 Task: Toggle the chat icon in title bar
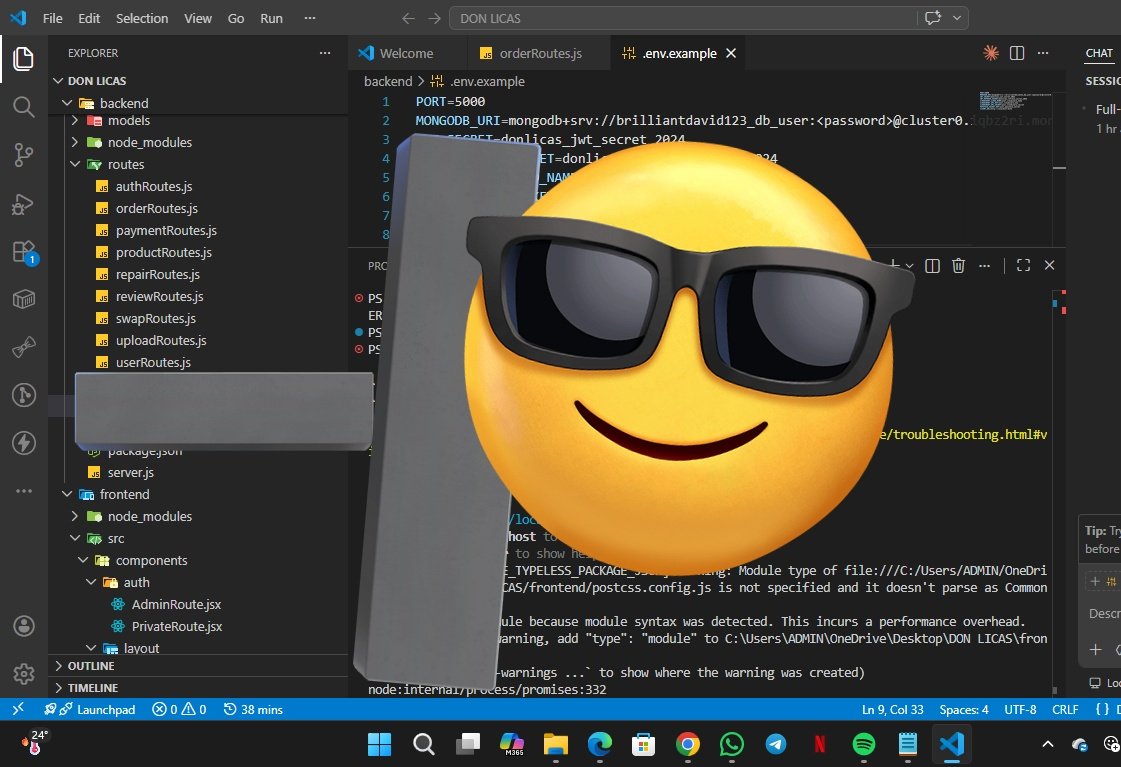click(x=932, y=18)
